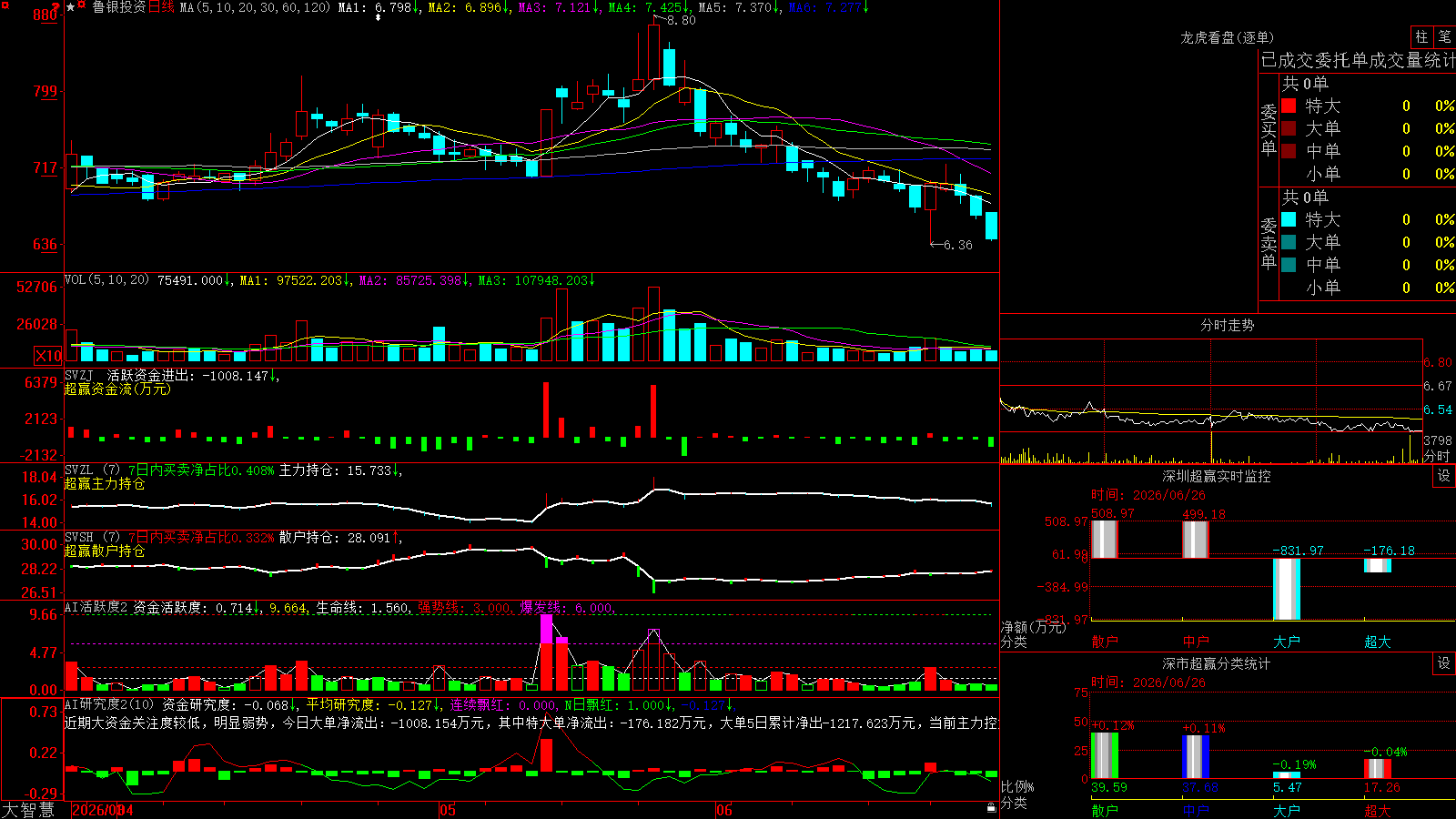Click the 深圳超赢实时监控 panel title

pyautogui.click(x=1216, y=476)
